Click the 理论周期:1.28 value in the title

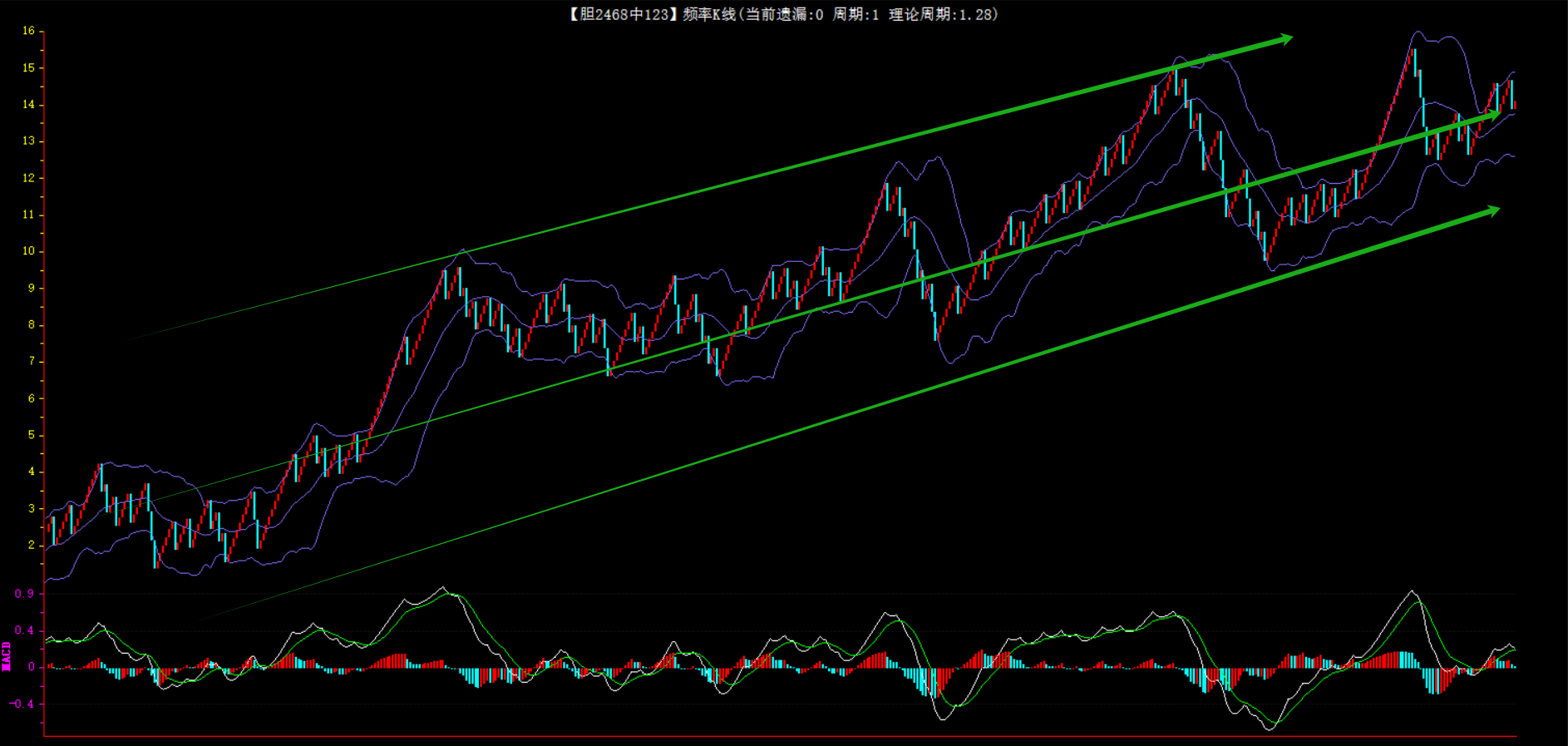click(x=942, y=14)
